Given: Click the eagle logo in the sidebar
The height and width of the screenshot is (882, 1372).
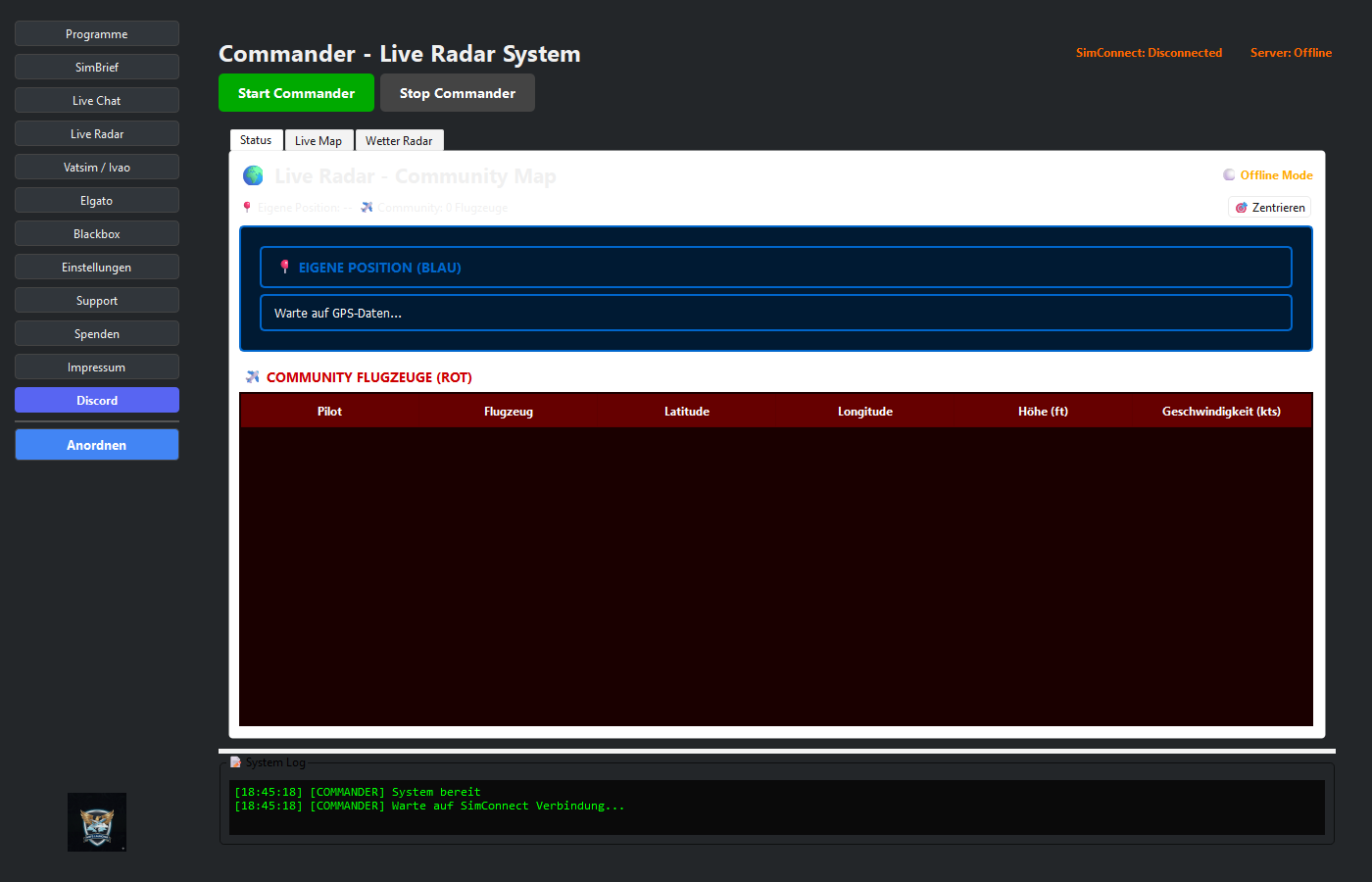Looking at the screenshot, I should tap(97, 822).
